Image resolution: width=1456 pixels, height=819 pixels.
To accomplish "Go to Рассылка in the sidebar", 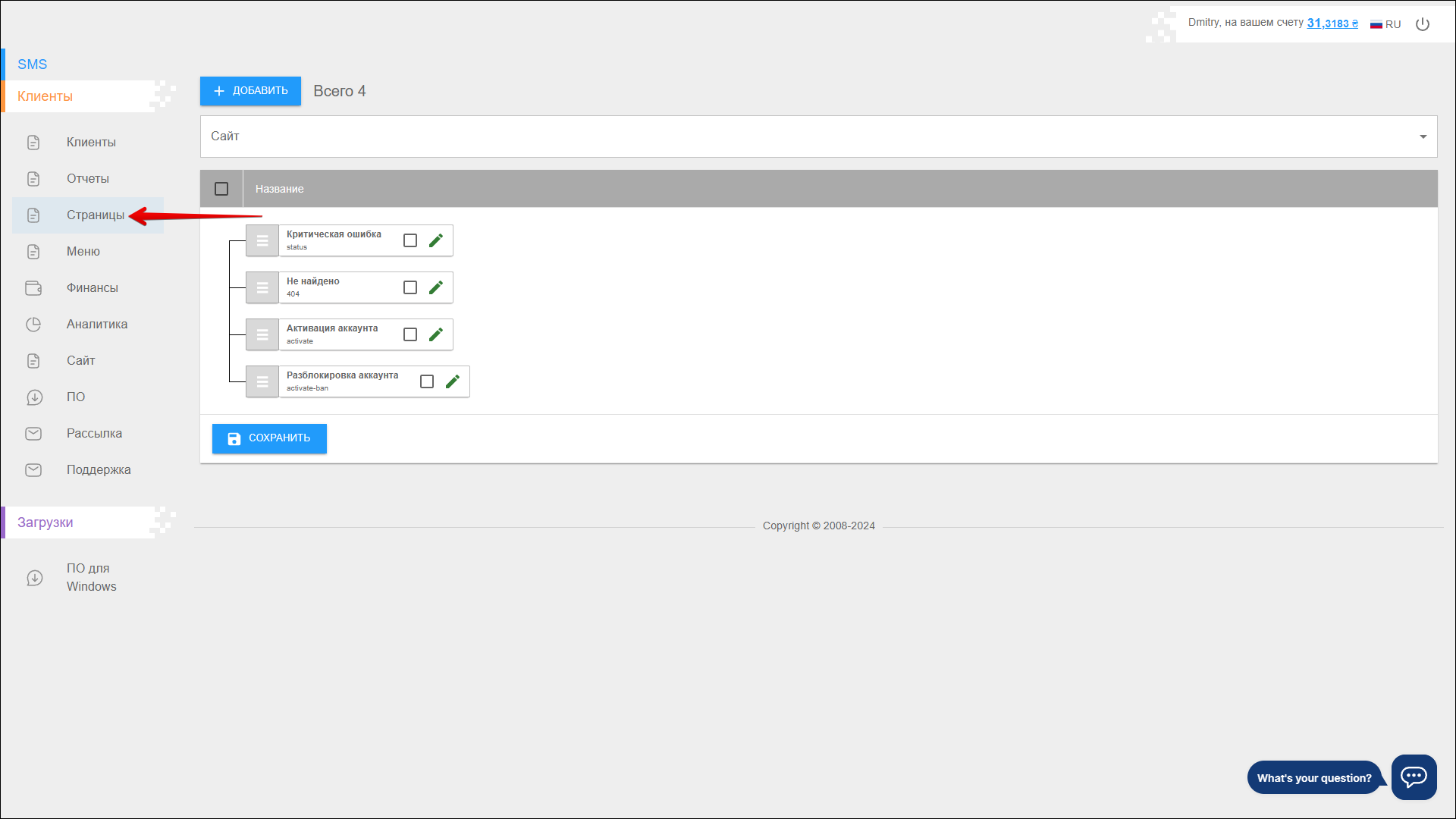I will tap(94, 434).
